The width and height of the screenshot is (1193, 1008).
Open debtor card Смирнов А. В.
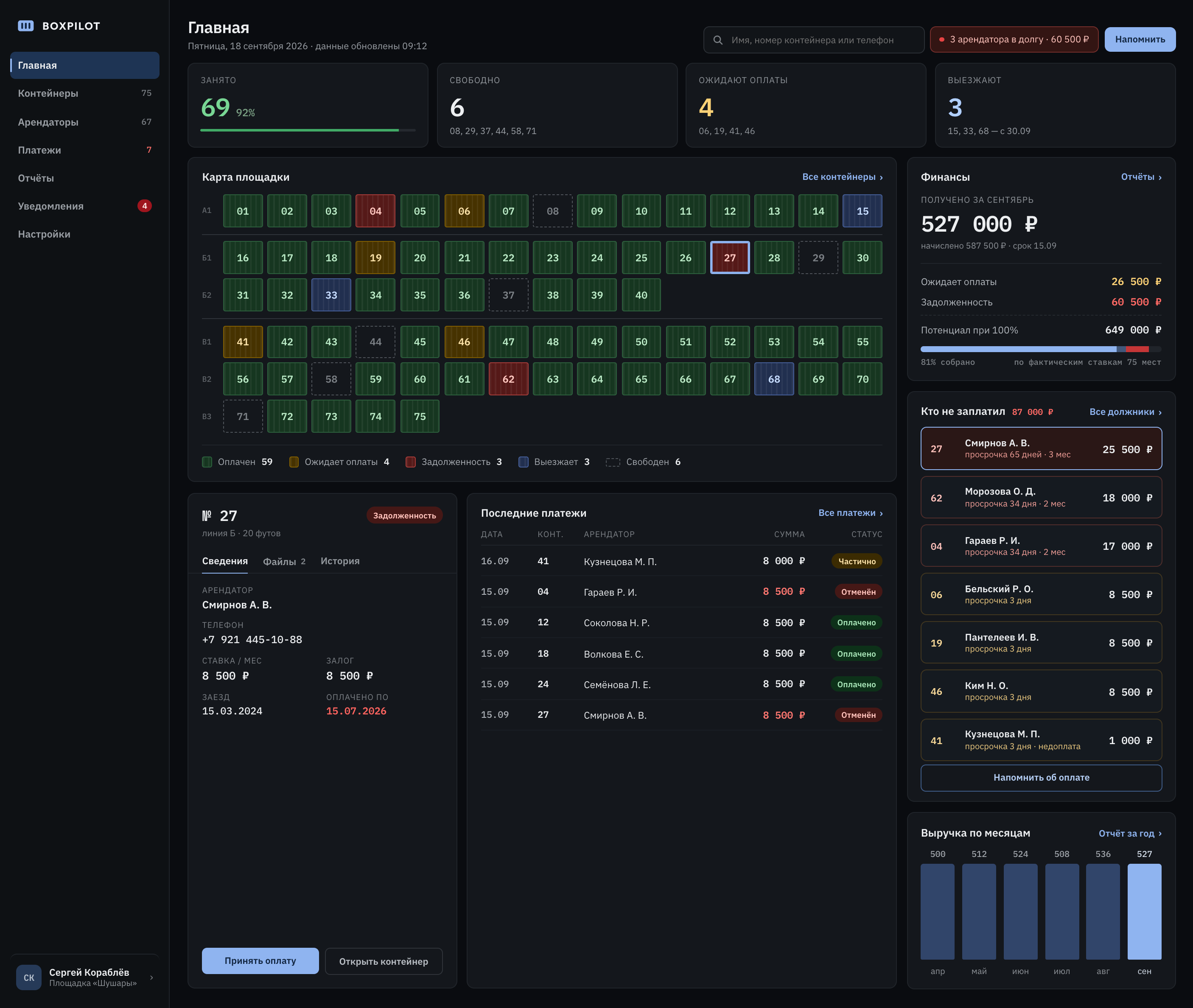point(1041,448)
